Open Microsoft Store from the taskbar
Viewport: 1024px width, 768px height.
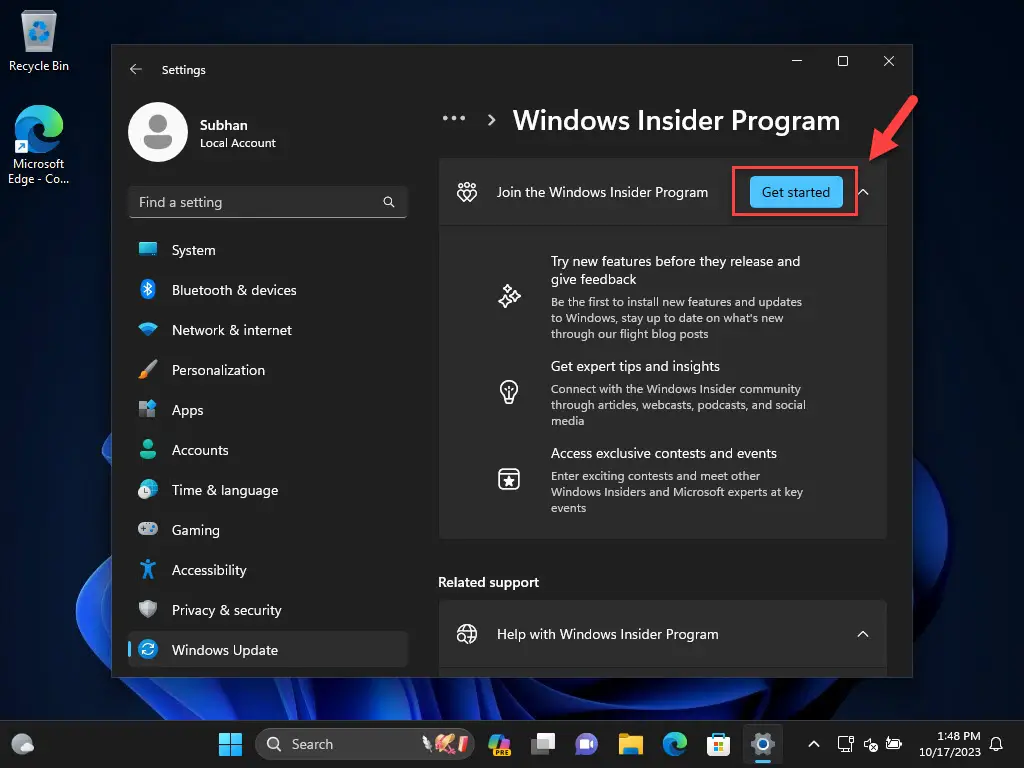718,744
